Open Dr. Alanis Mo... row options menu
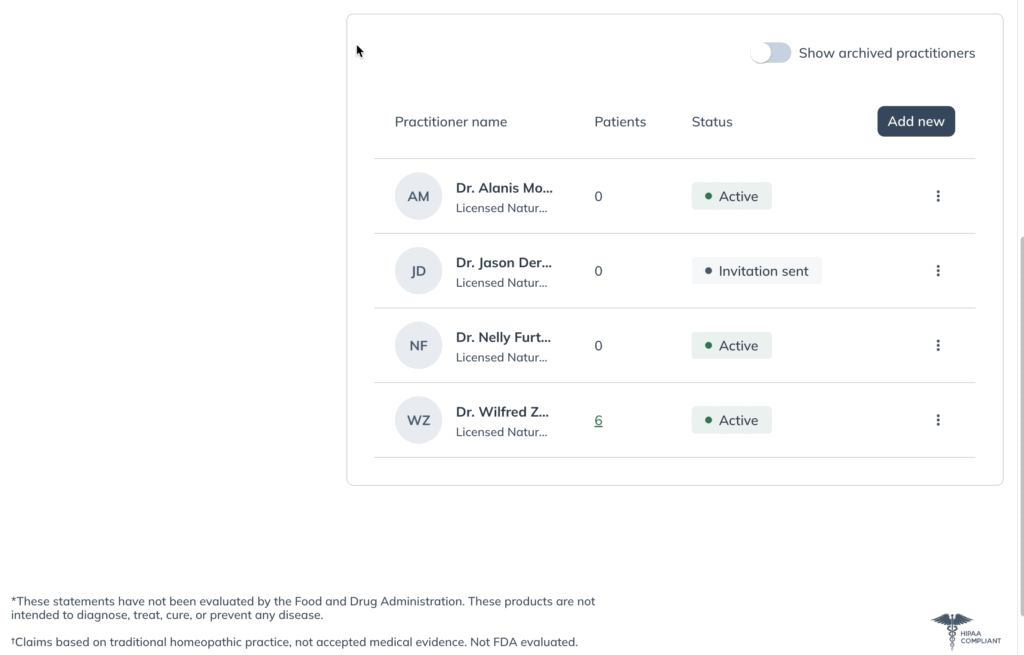The height and width of the screenshot is (655, 1024). click(938, 196)
